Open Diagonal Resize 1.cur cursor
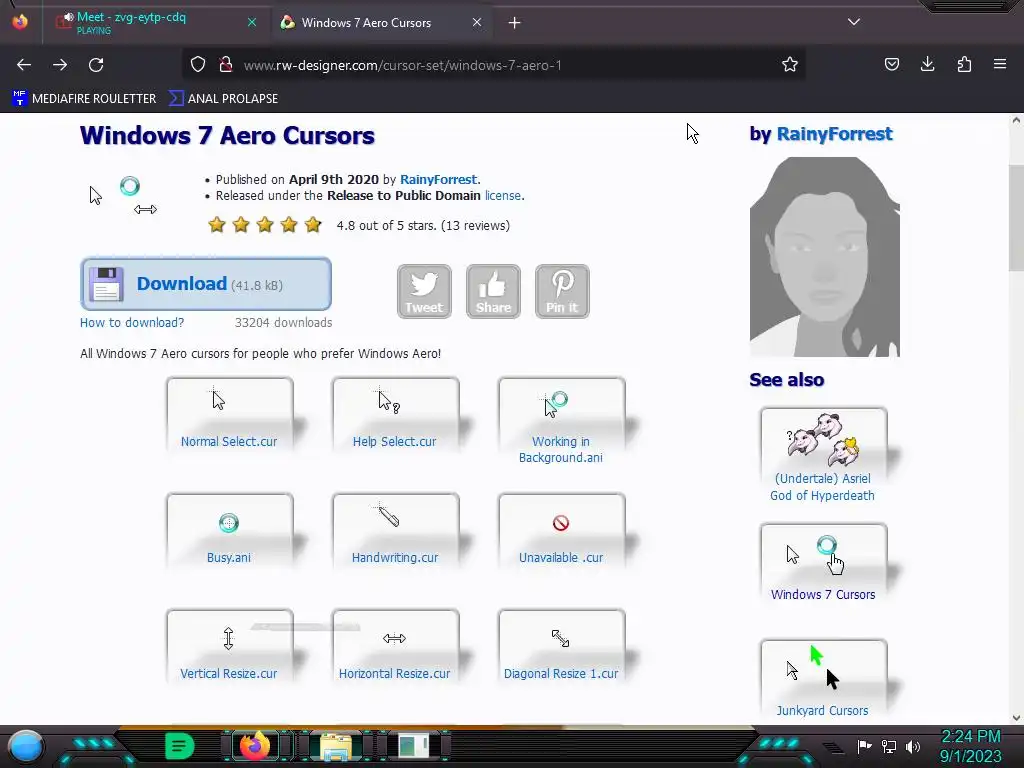Screen dimensions: 1024x768 pyautogui.click(x=561, y=647)
